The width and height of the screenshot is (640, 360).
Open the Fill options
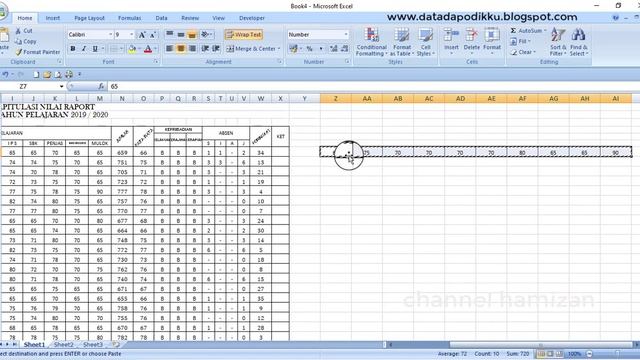520,42
